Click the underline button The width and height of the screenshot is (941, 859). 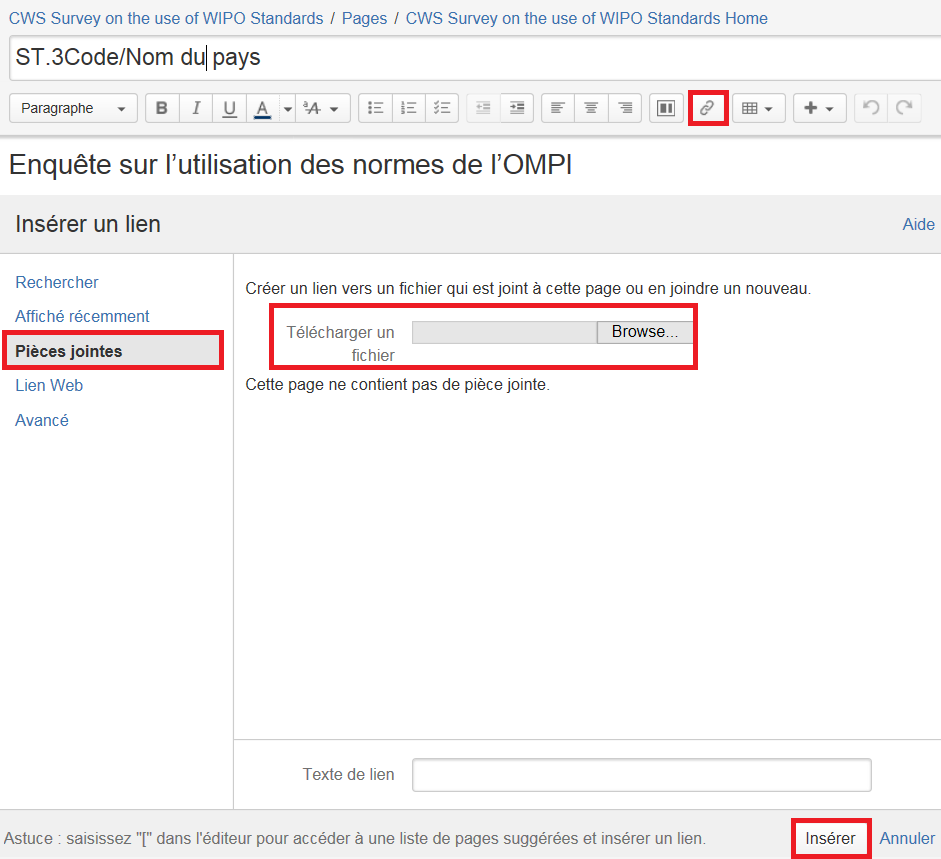click(x=229, y=108)
